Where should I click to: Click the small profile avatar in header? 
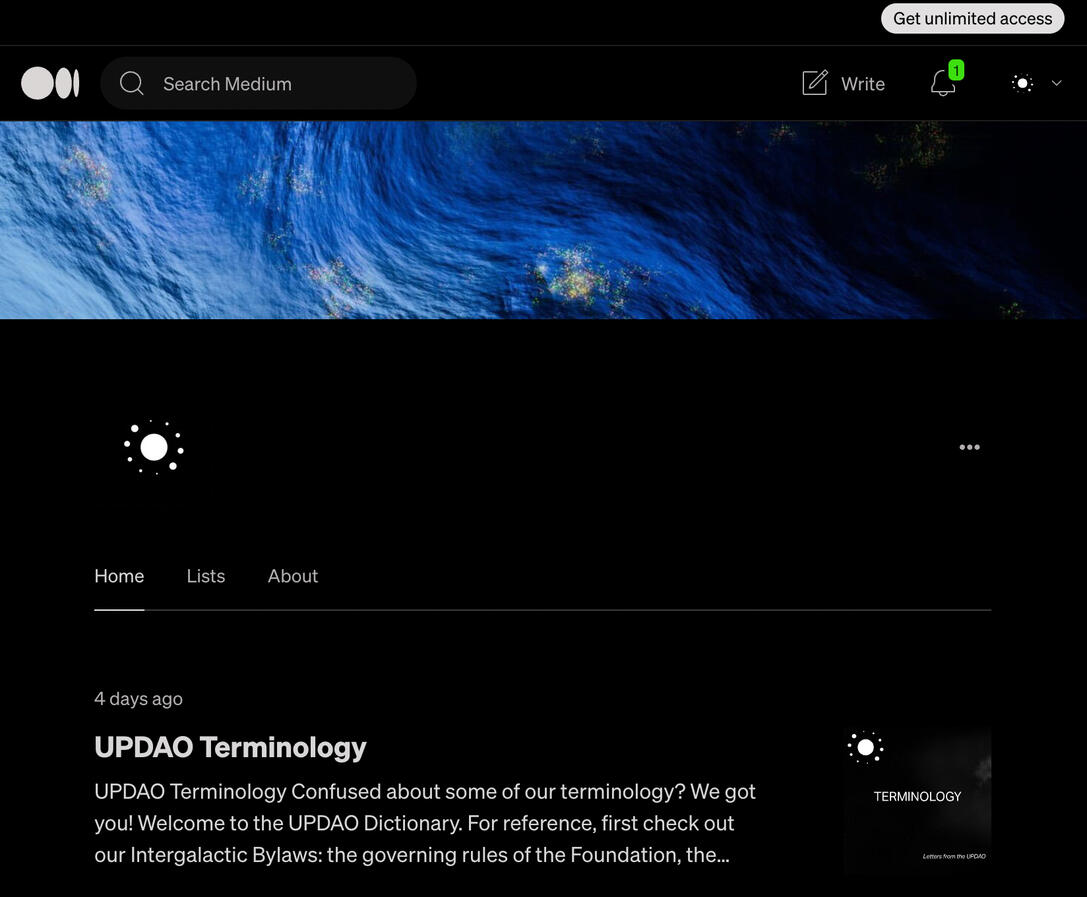click(x=1022, y=83)
